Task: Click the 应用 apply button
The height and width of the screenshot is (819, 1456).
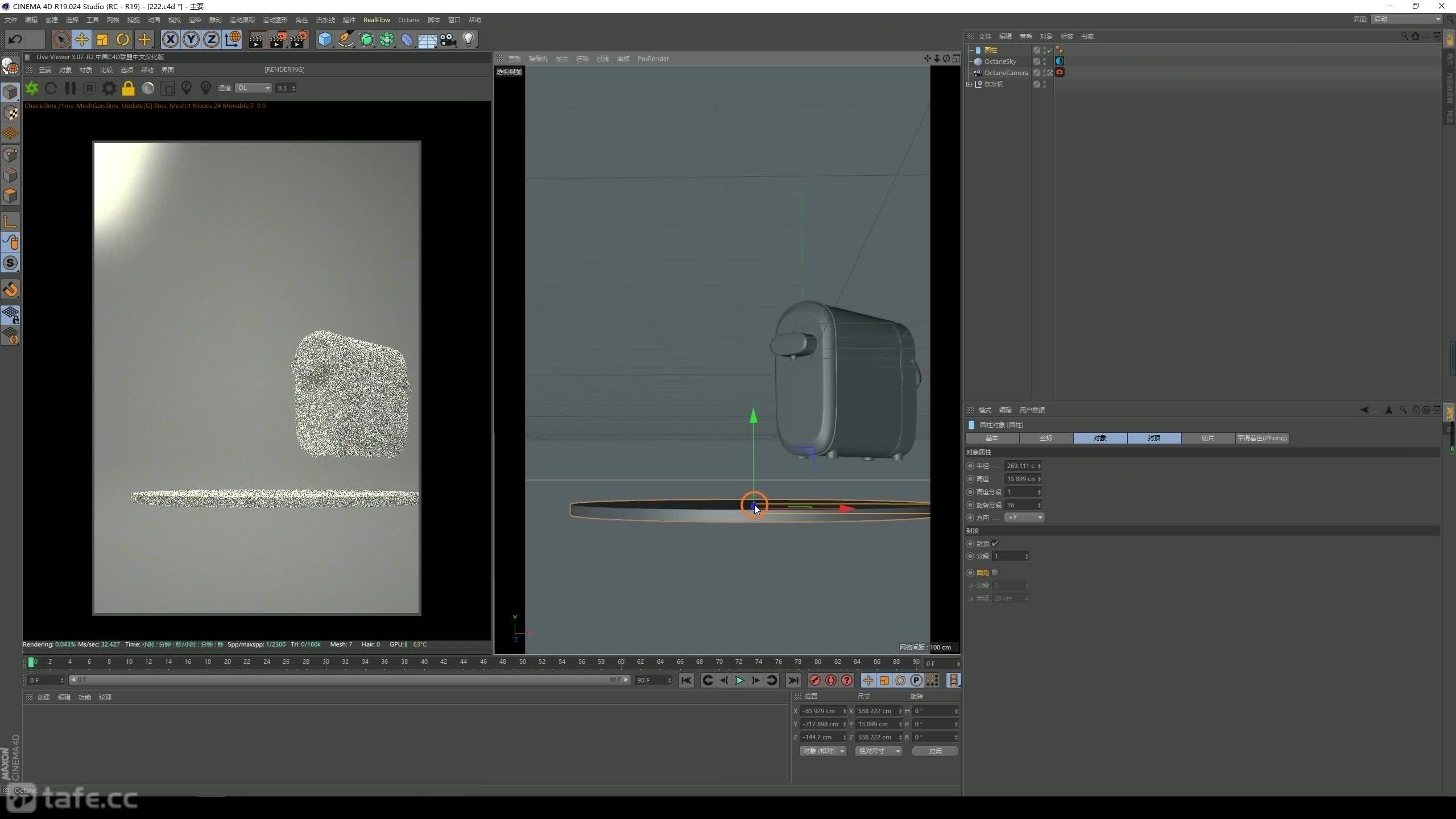Action: click(936, 751)
